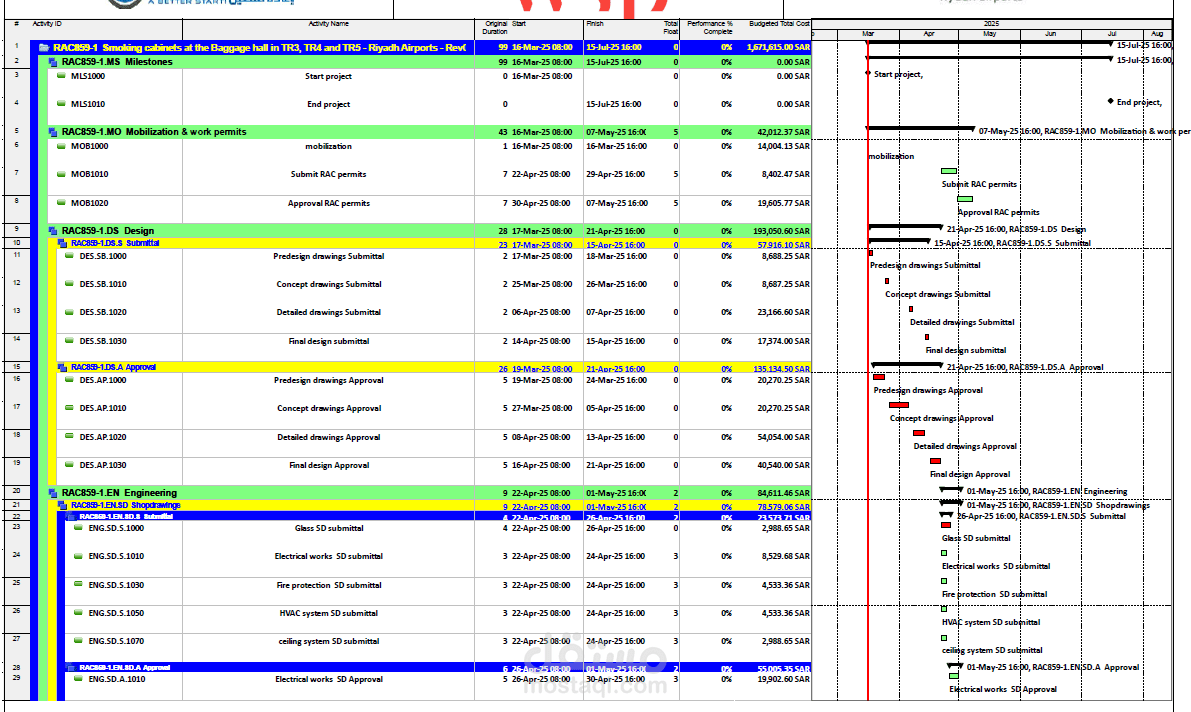Viewport: 1191px width, 712px height.
Task: Select the Apr month in the timescale
Action: 929,34
